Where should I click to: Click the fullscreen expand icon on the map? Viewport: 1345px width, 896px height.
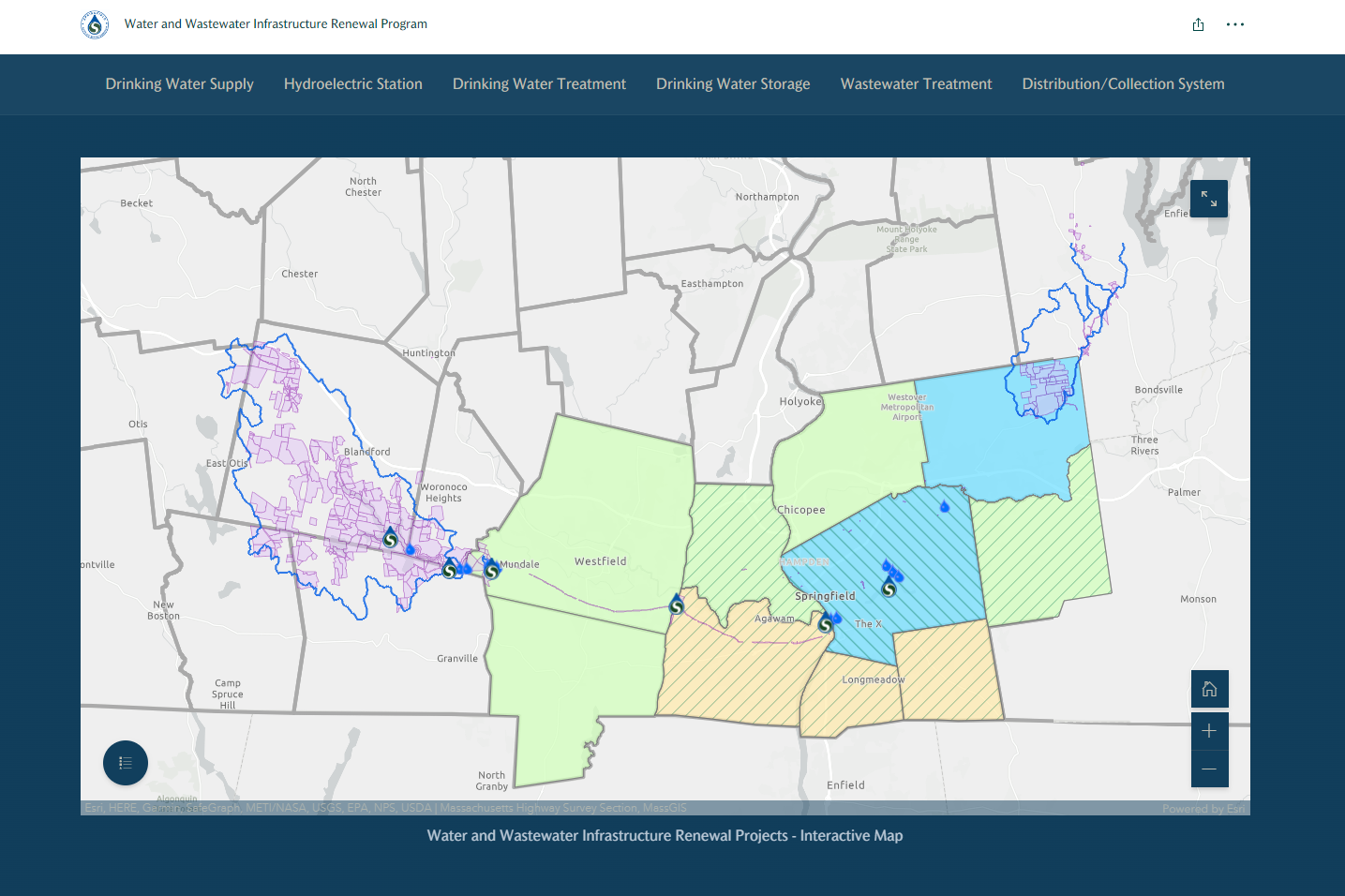click(x=1208, y=198)
